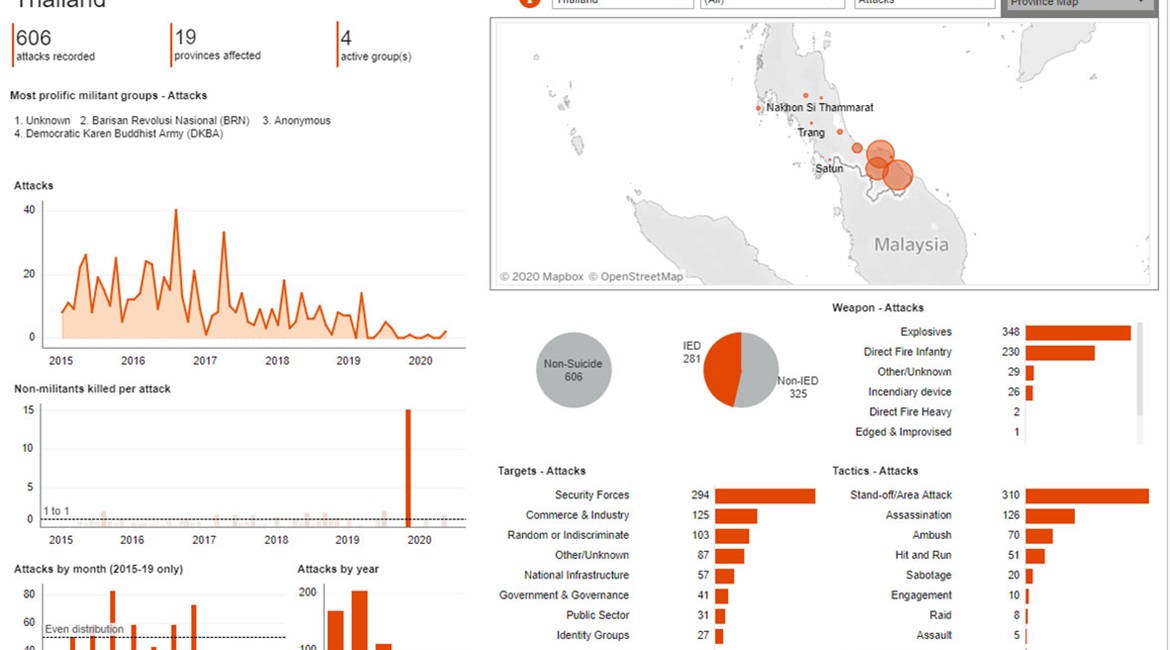The height and width of the screenshot is (650, 1170).
Task: Click the tallest 2016 peak in Attacks chart
Action: [x=176, y=211]
